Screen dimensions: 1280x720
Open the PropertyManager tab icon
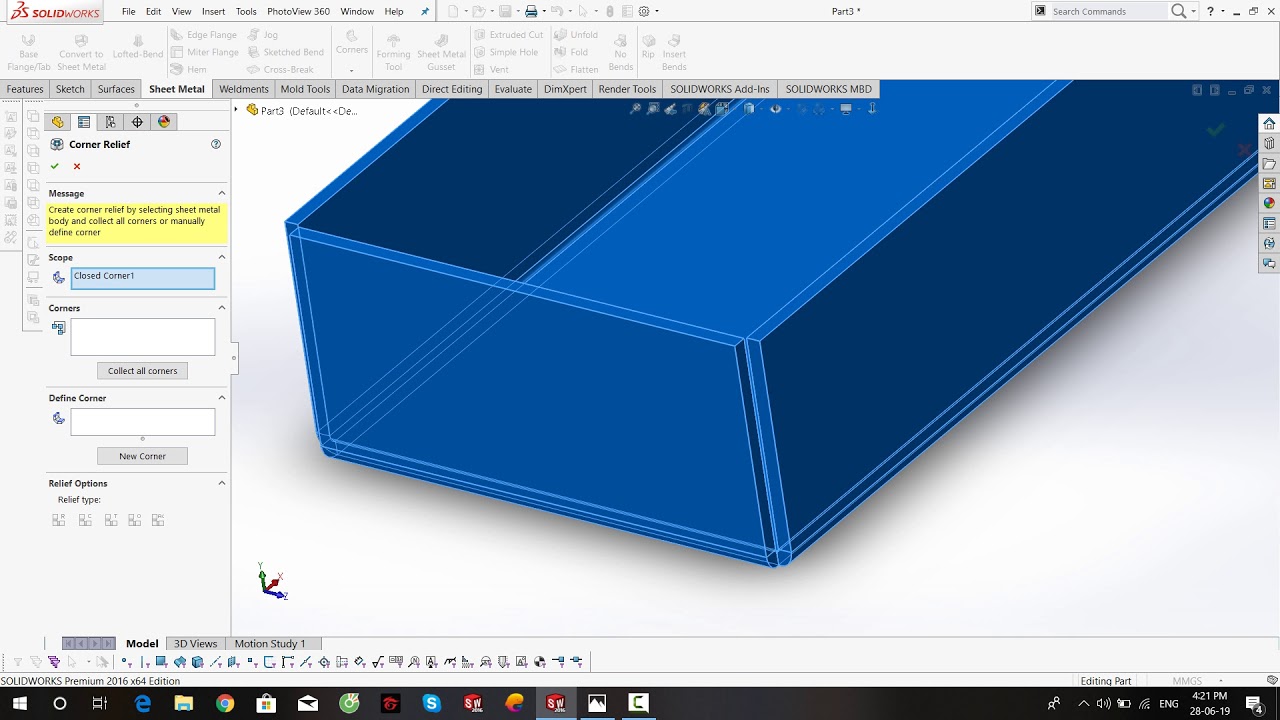click(x=84, y=122)
